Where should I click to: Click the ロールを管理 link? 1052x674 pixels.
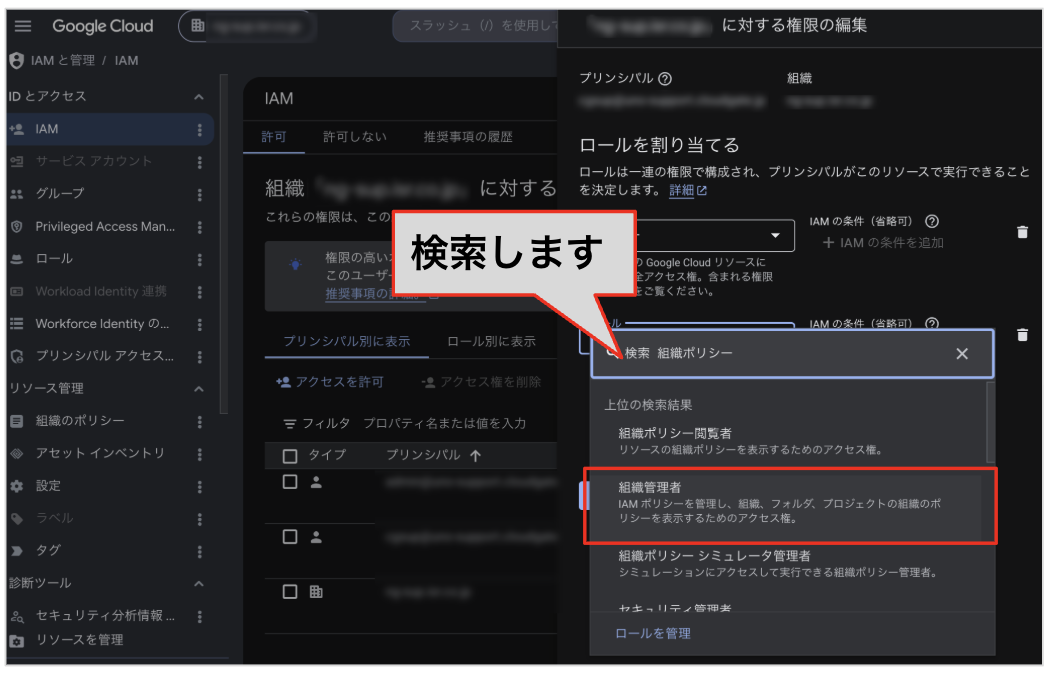(653, 634)
